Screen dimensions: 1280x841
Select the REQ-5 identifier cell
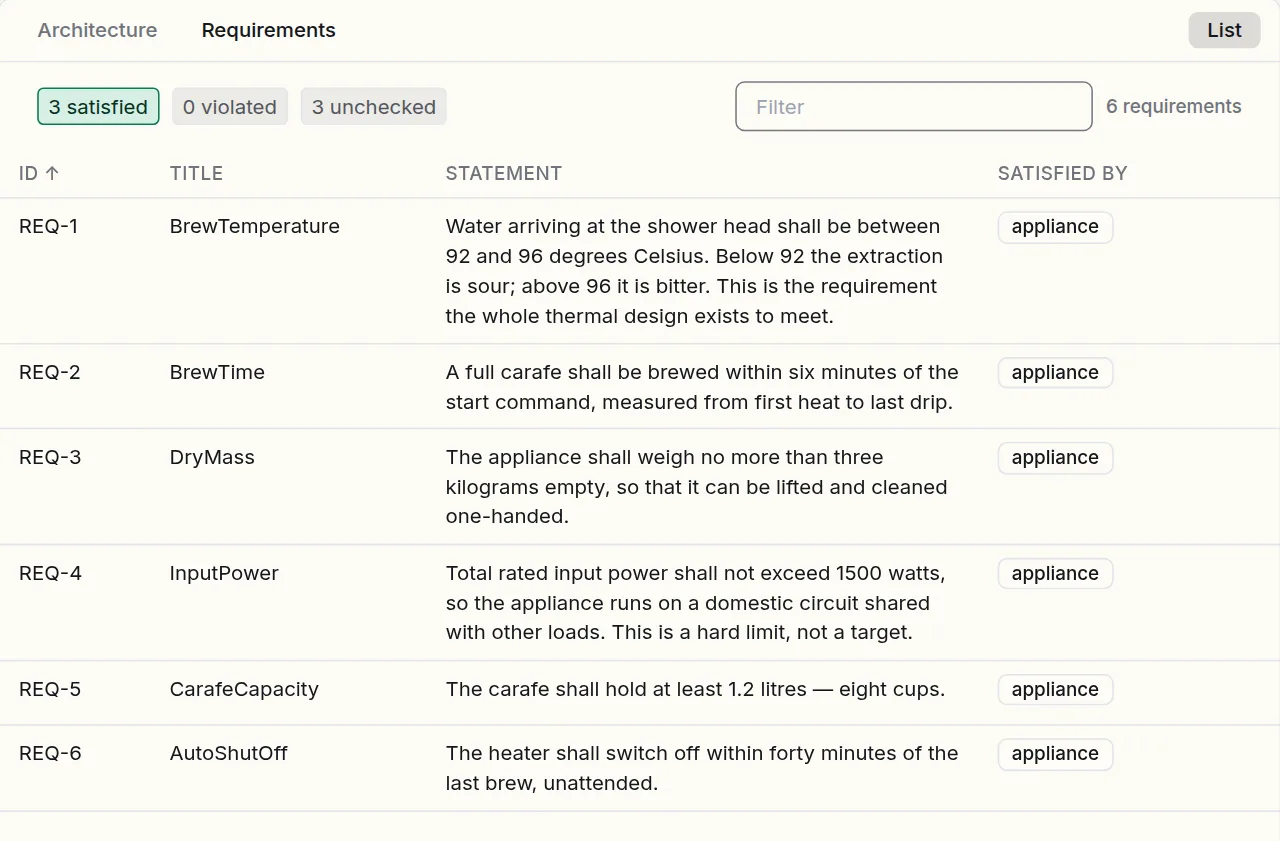point(50,689)
